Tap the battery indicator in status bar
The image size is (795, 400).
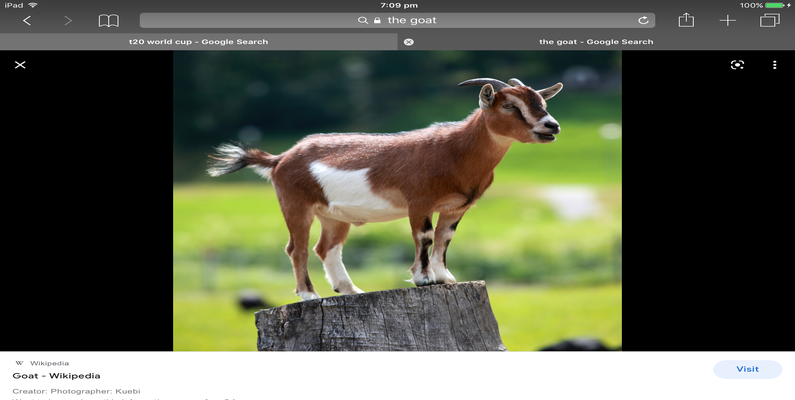[775, 5]
